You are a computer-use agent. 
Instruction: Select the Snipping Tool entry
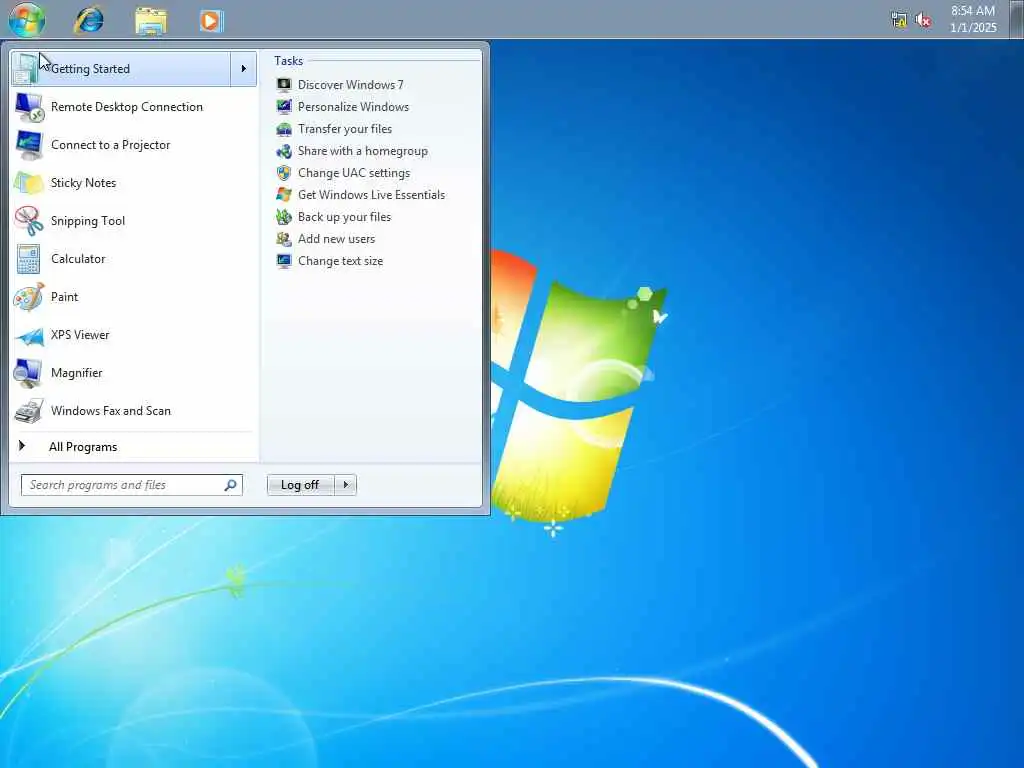point(134,221)
